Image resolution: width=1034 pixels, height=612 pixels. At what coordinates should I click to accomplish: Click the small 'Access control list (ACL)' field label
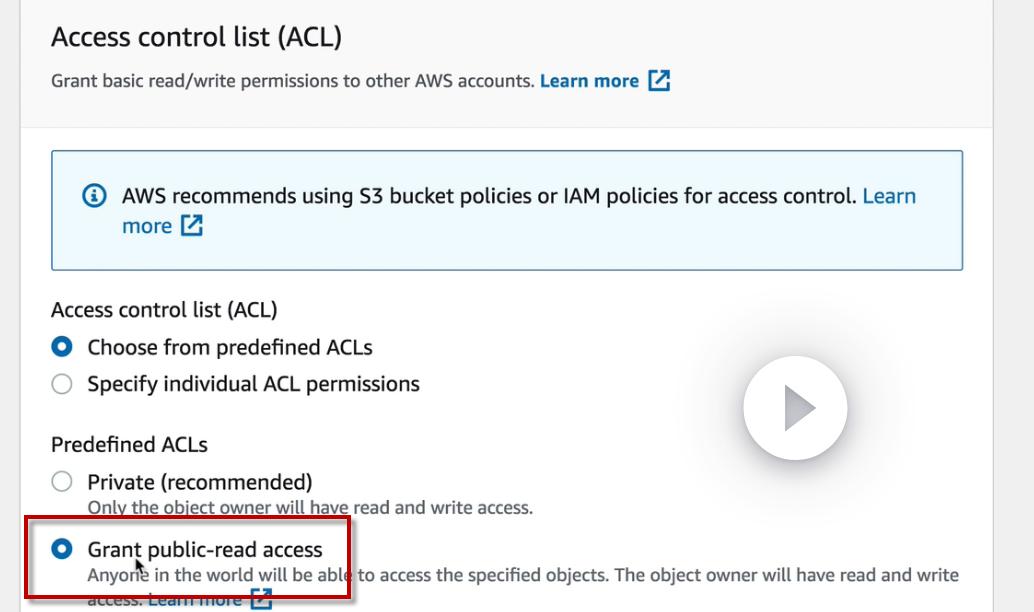[164, 310]
